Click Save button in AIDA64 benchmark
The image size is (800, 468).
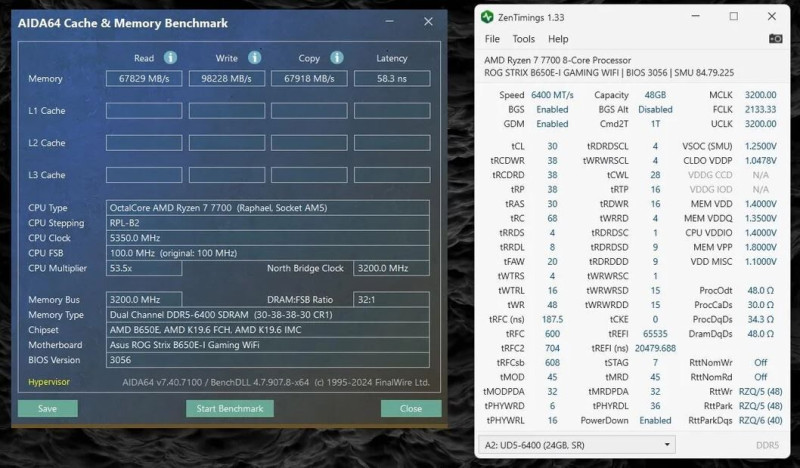point(47,408)
